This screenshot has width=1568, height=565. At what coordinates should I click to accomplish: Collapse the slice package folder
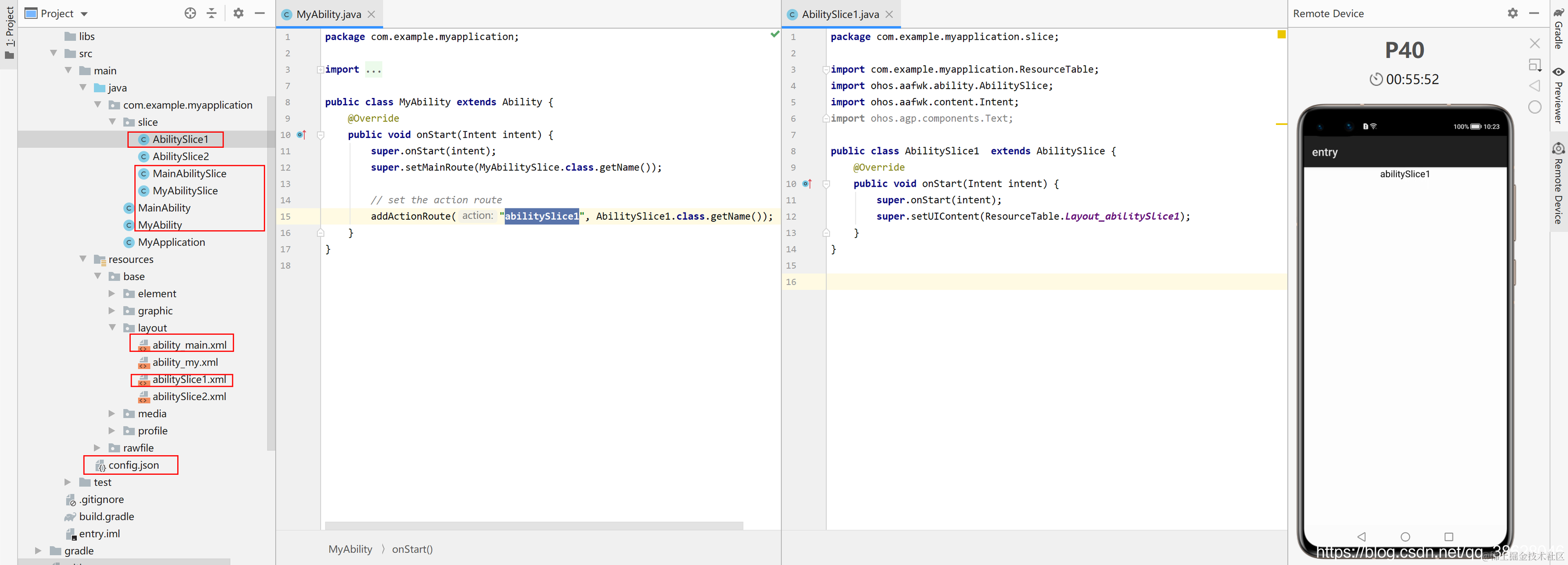pos(113,122)
